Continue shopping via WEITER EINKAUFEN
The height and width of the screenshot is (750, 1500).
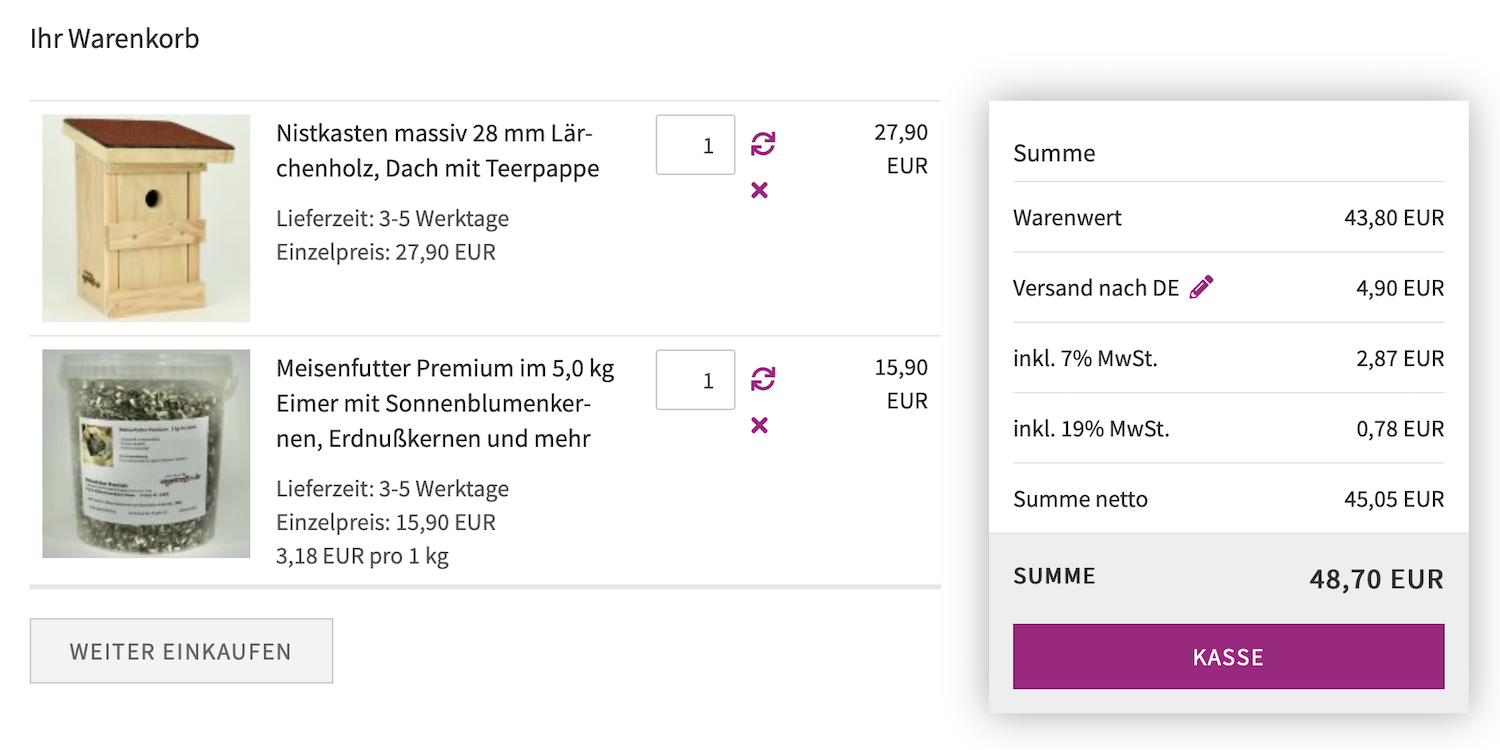click(x=181, y=651)
